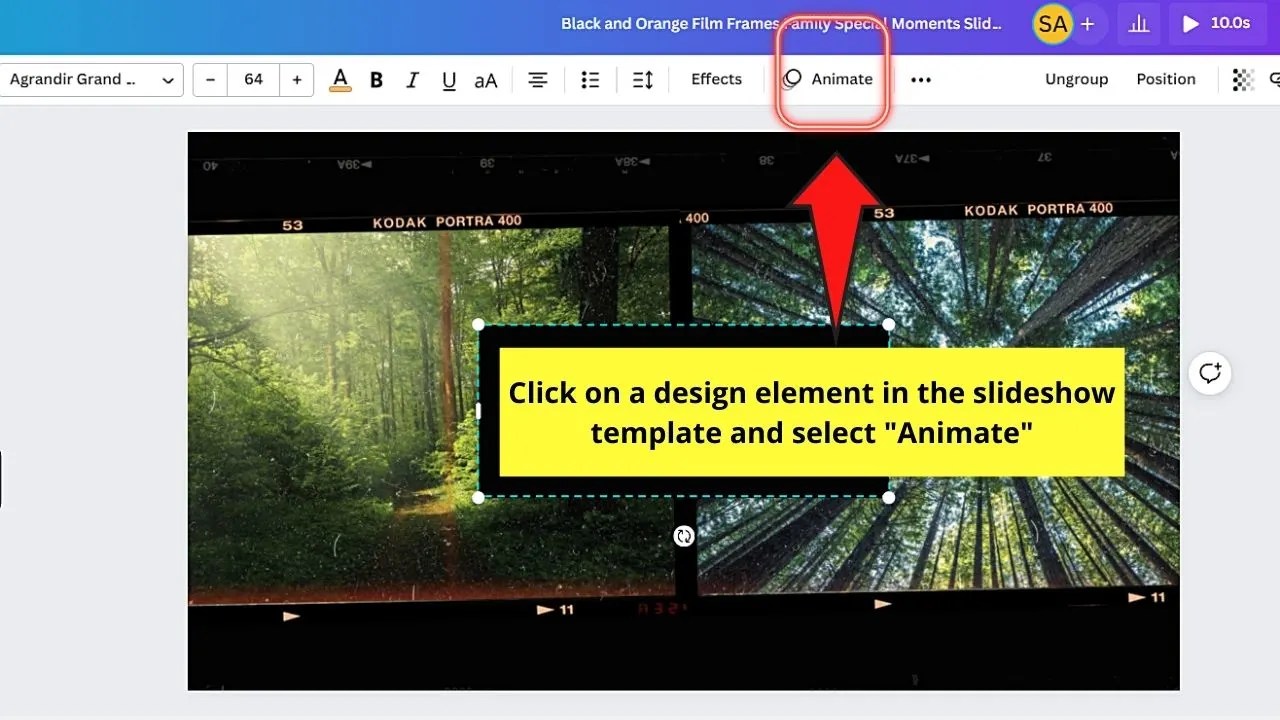Play the 10.0s slideshow preview
This screenshot has width=1280, height=720.
(x=1217, y=23)
